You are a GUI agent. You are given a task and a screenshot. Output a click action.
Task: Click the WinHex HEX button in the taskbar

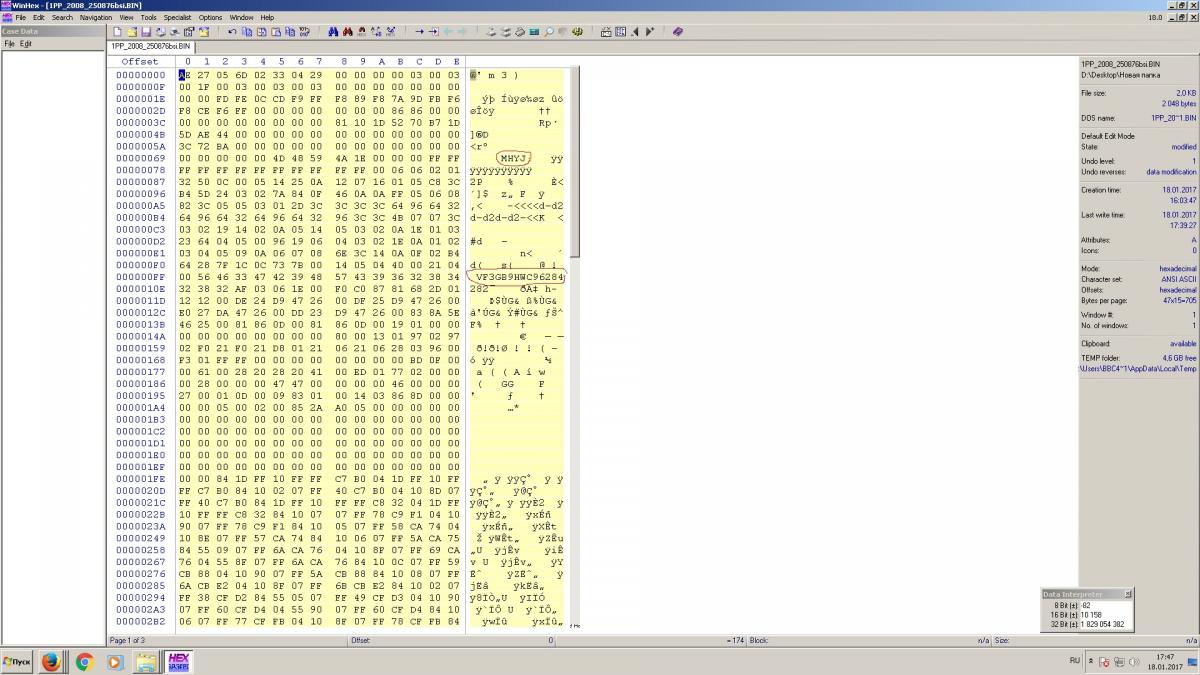(x=179, y=662)
